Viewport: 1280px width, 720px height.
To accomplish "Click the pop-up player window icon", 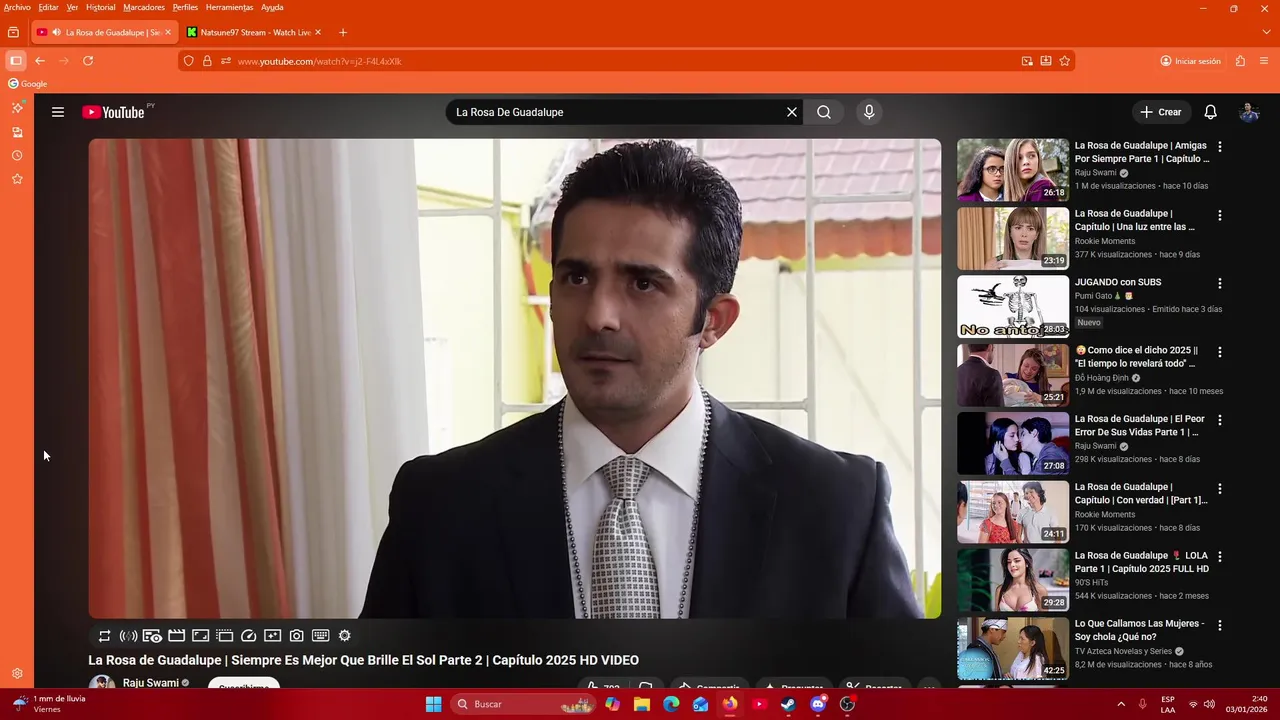I will click(x=225, y=636).
